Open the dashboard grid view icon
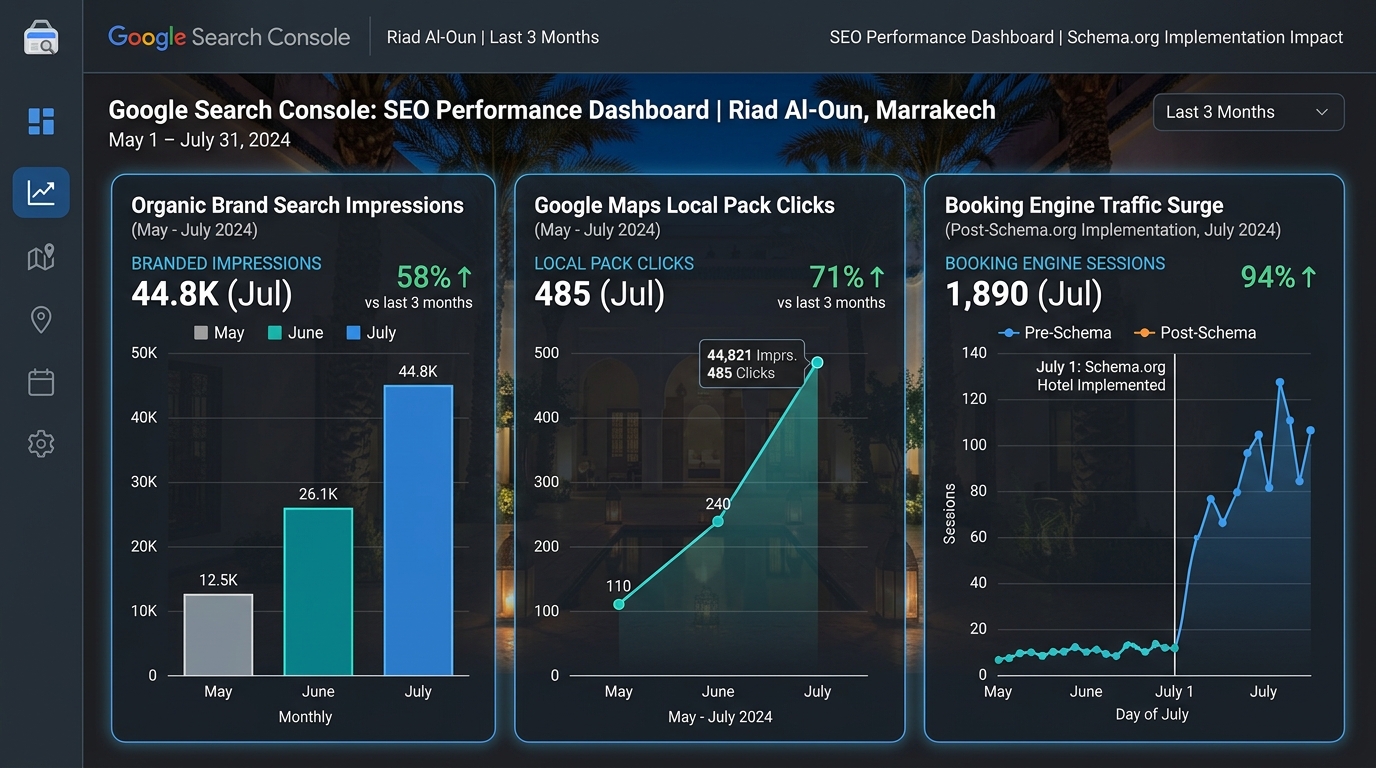The image size is (1376, 768). (41, 121)
